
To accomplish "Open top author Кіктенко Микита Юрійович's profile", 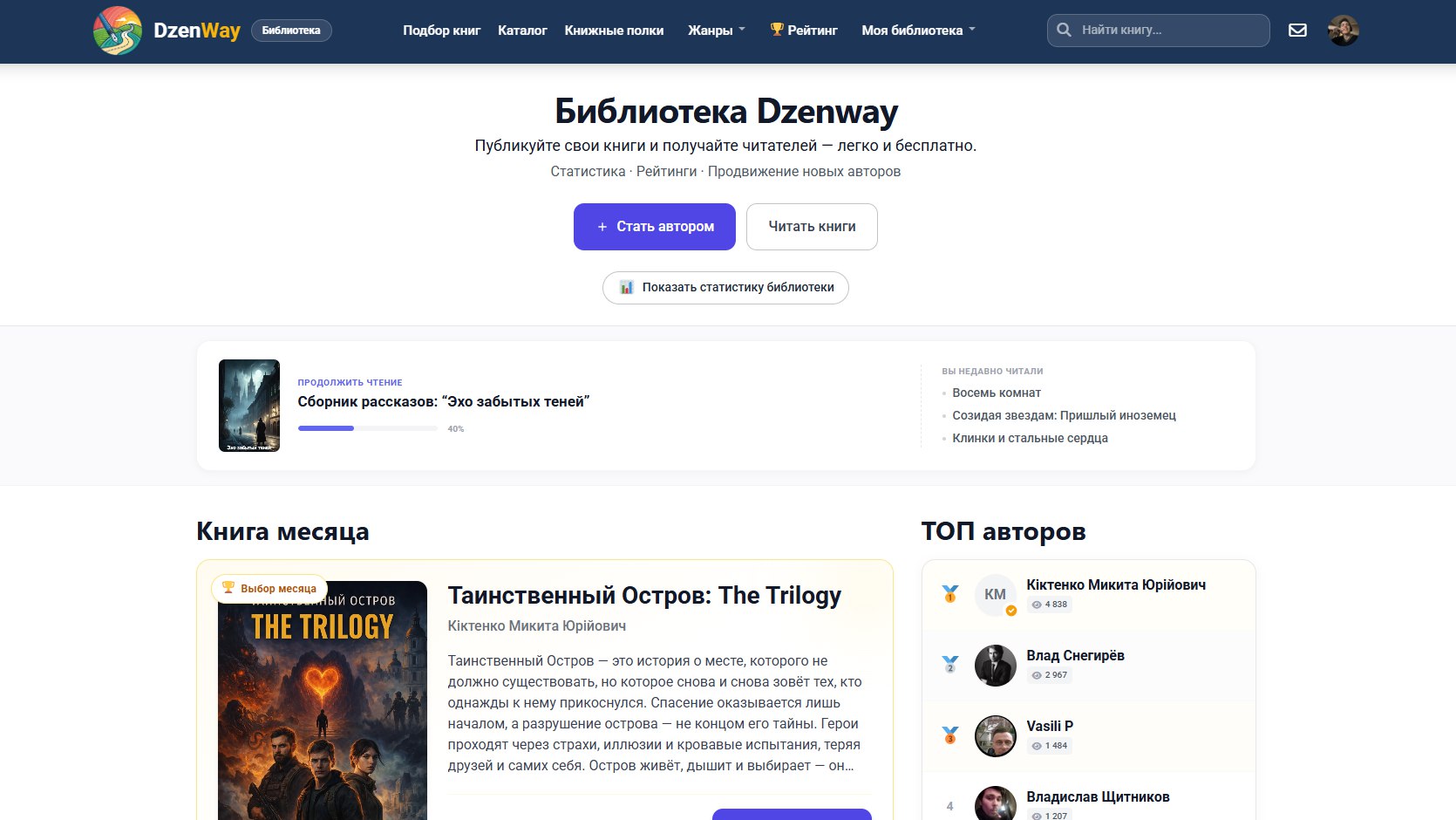I will [1116, 585].
